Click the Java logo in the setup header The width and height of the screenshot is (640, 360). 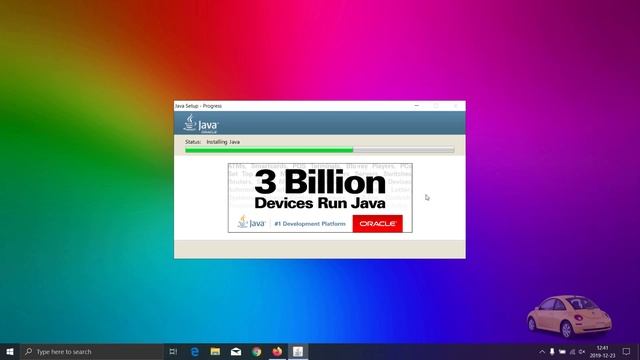(201, 124)
